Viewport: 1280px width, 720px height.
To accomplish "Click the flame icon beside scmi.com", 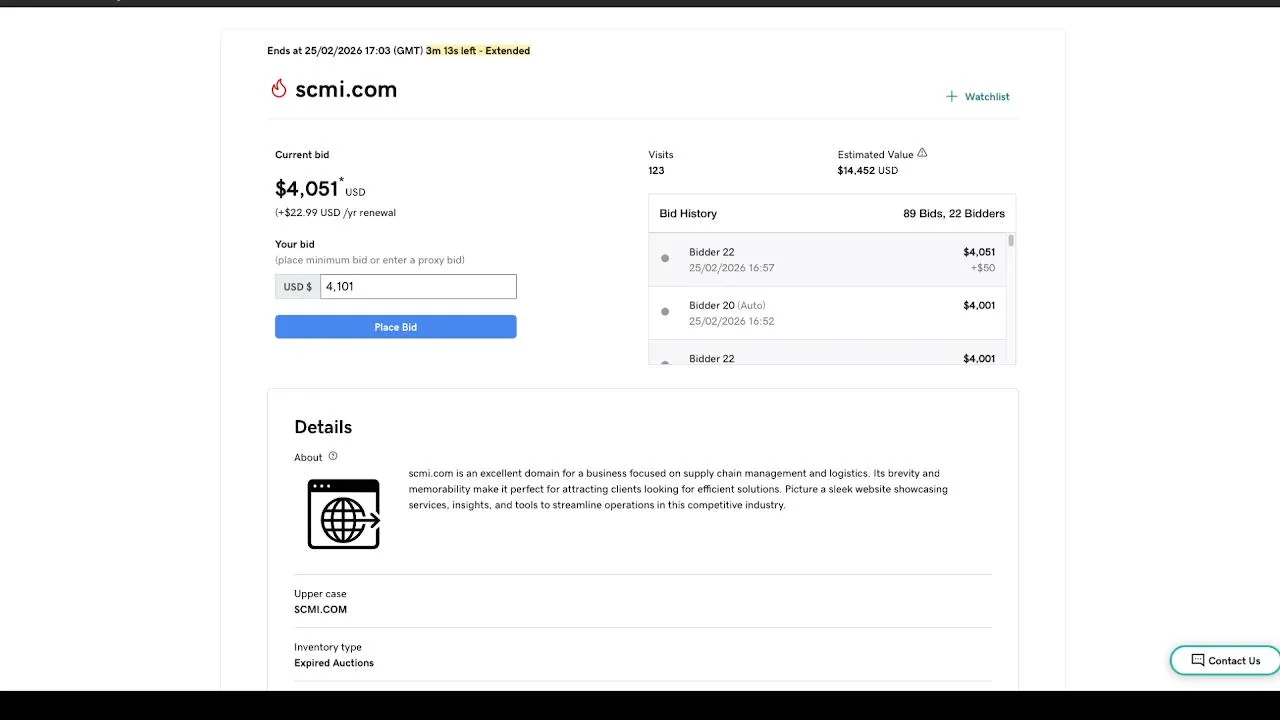I will click(279, 89).
